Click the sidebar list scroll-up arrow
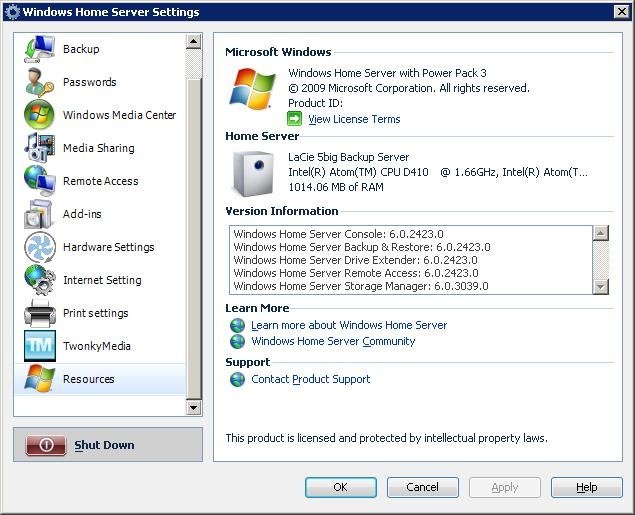The width and height of the screenshot is (635, 515). (194, 41)
